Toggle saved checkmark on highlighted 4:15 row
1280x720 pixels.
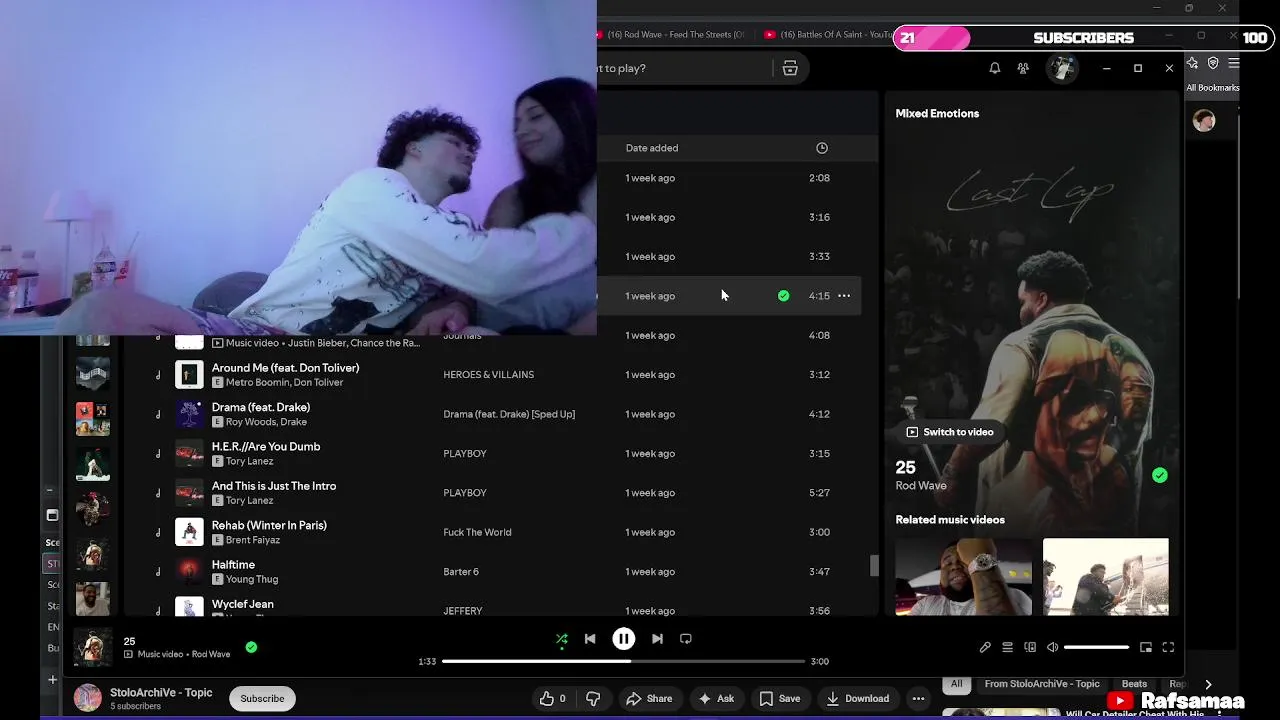[x=783, y=296]
